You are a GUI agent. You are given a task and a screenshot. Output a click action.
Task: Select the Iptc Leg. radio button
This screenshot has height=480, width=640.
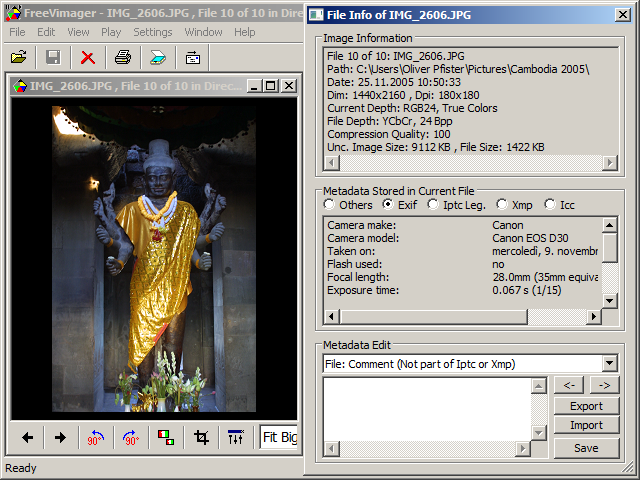pos(433,205)
